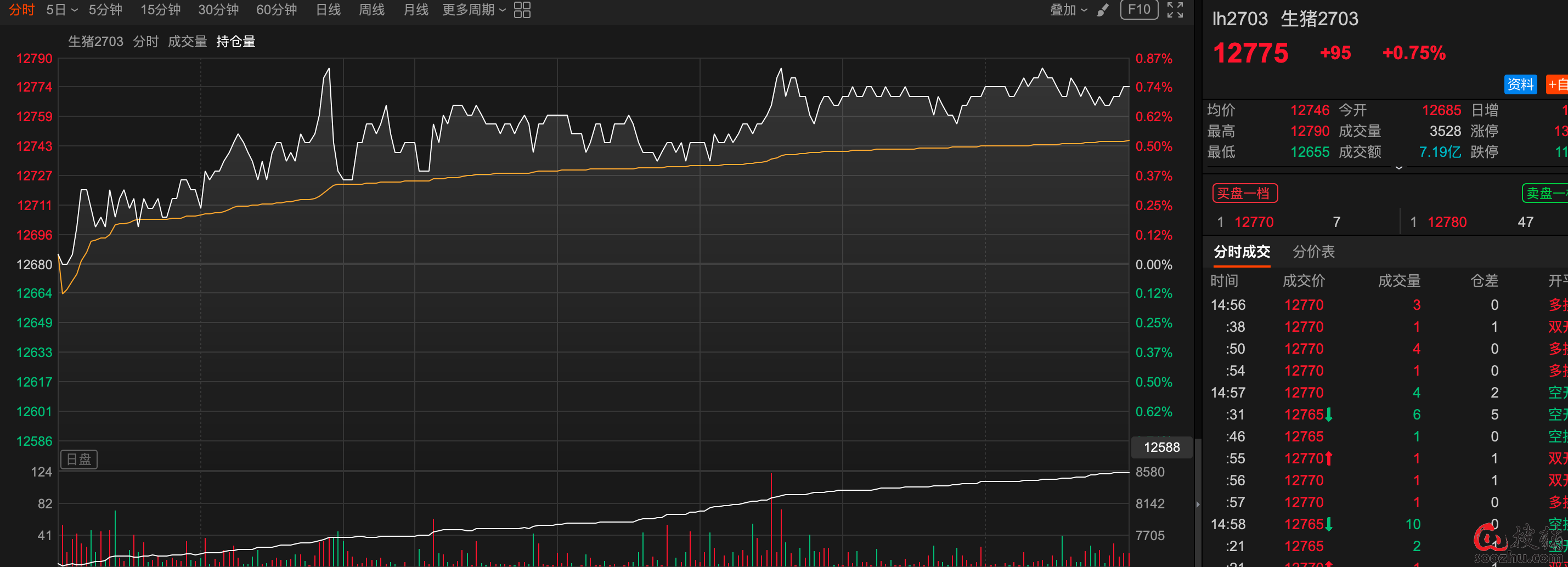The width and height of the screenshot is (1568, 567).
Task: Open the 更多周期 dropdown
Action: click(x=473, y=10)
